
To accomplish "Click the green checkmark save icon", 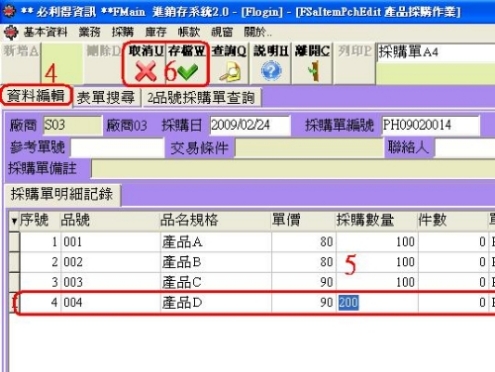I will pos(188,71).
